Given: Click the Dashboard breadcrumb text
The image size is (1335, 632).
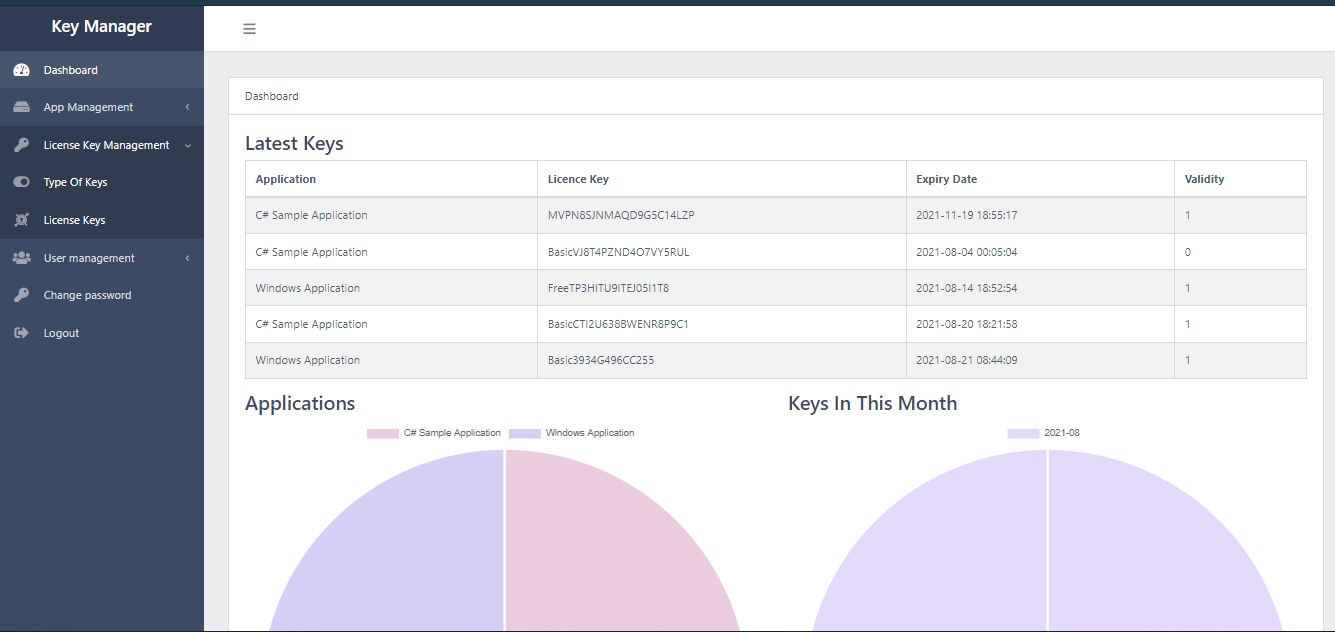Looking at the screenshot, I should point(272,96).
